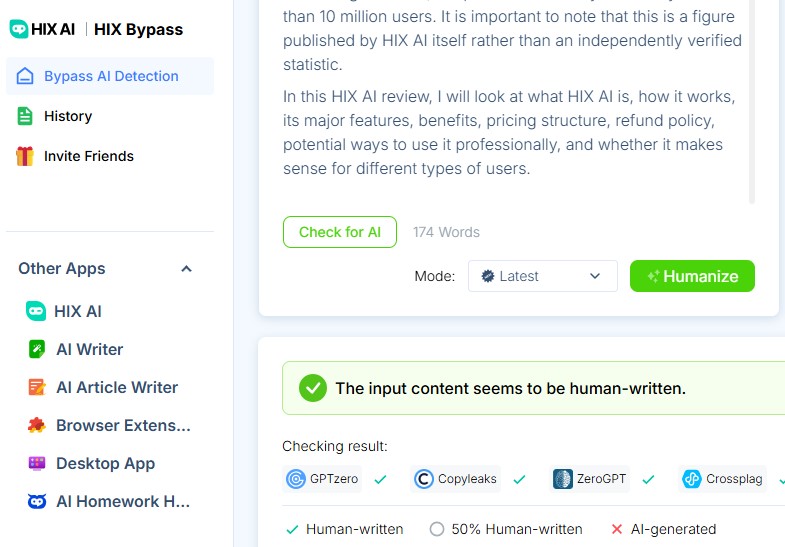Open the AI Article Writer app
The height and width of the screenshot is (547, 785).
pyautogui.click(x=117, y=387)
